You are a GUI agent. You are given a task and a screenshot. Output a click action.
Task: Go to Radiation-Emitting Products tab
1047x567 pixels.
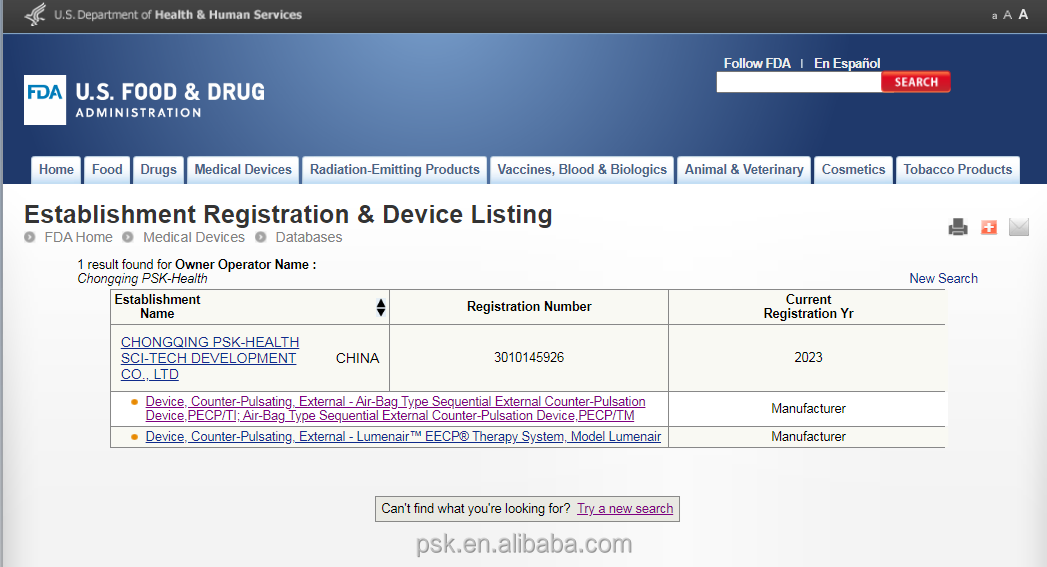[x=394, y=170]
